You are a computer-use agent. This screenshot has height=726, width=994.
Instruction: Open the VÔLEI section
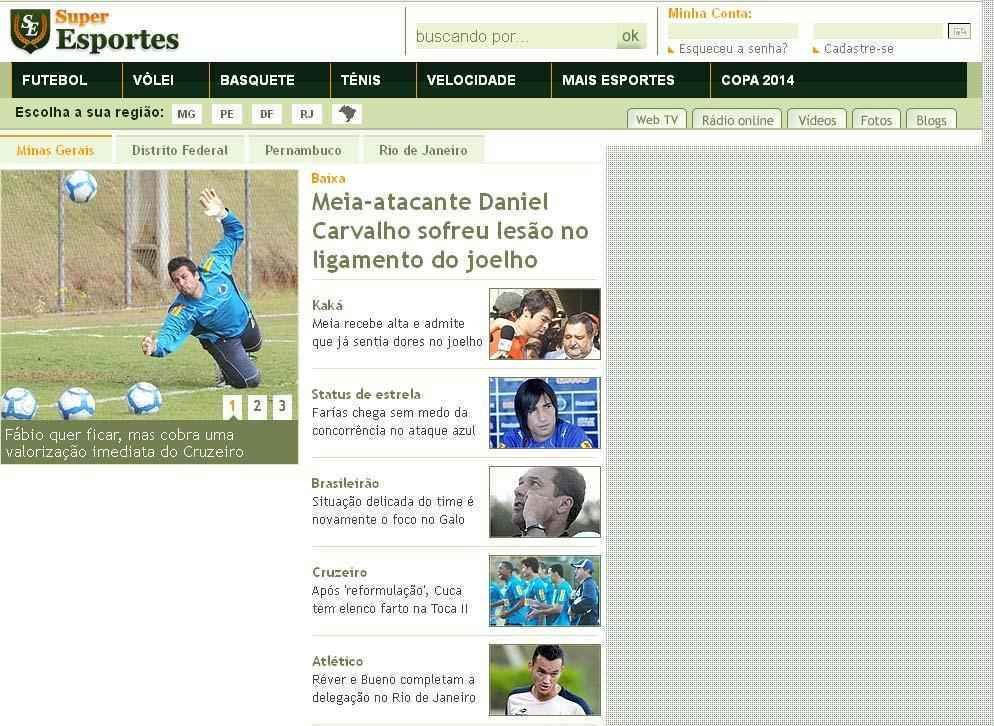click(x=152, y=80)
